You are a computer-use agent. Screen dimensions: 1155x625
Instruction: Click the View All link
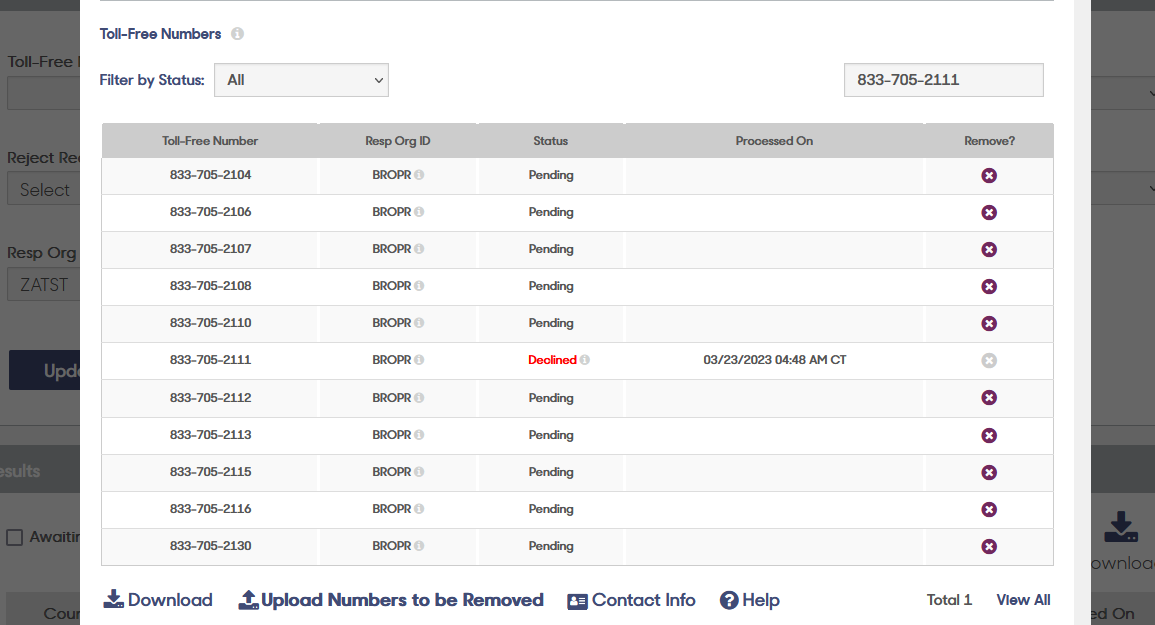1023,600
